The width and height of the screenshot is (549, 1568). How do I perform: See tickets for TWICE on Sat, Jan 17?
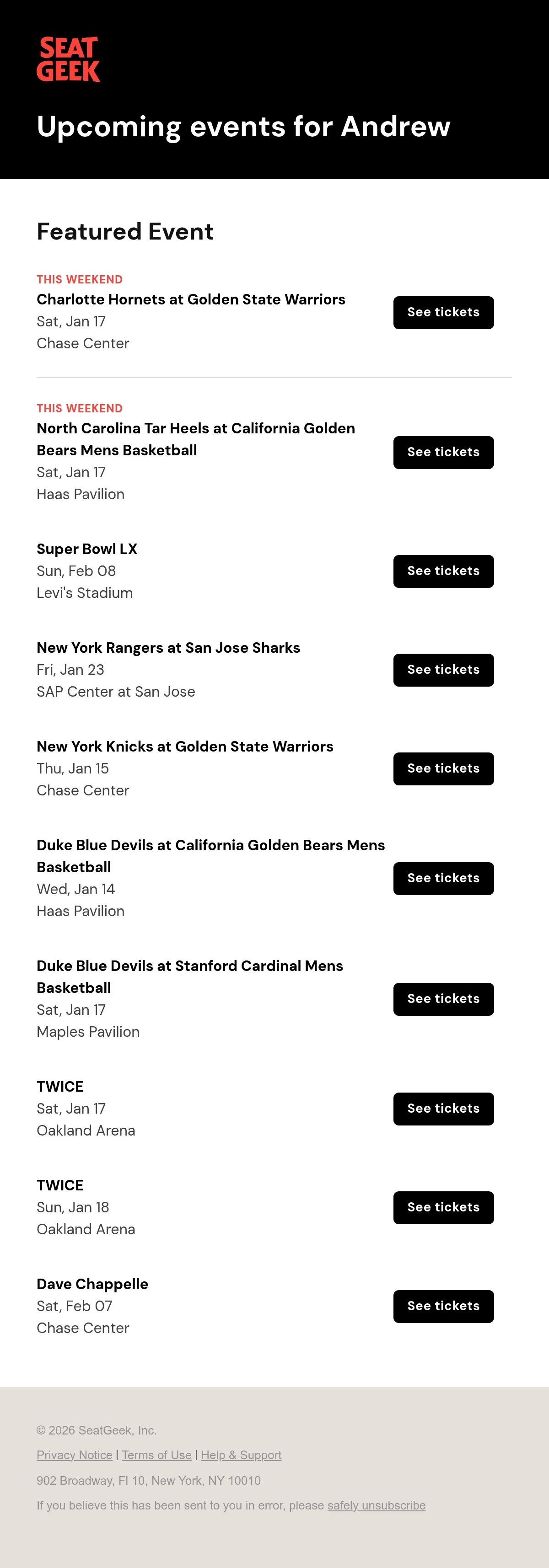(x=443, y=1109)
